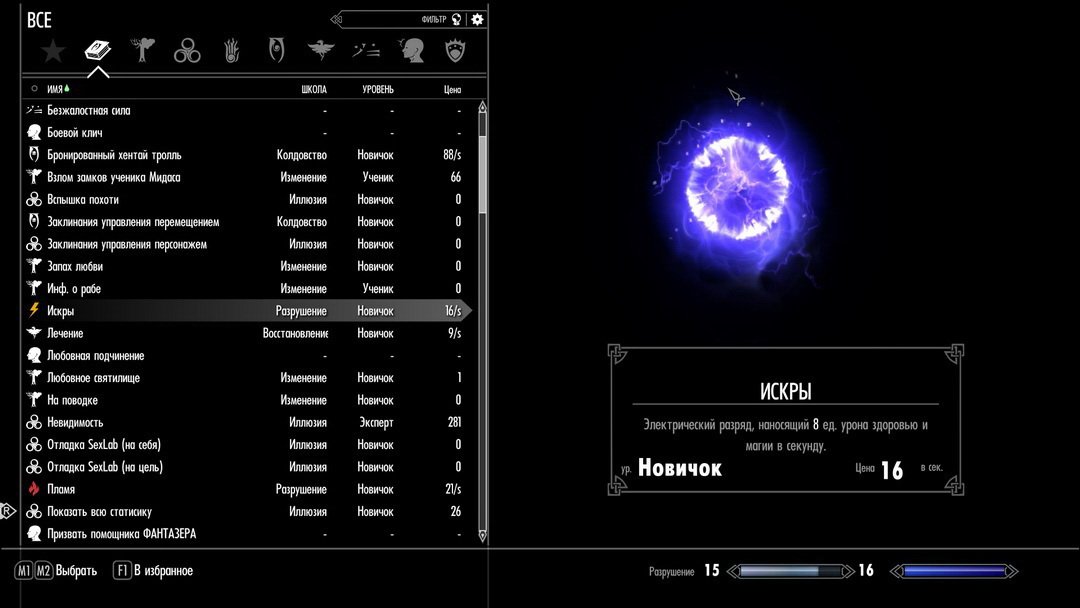The width and height of the screenshot is (1080, 608).
Task: Open the Conjuration category icon
Action: point(277,50)
